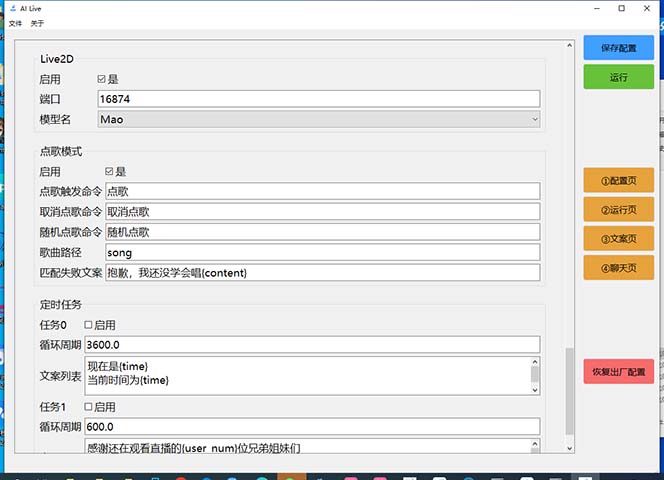
Task: Switch to ①配置页
Action: pyautogui.click(x=618, y=181)
